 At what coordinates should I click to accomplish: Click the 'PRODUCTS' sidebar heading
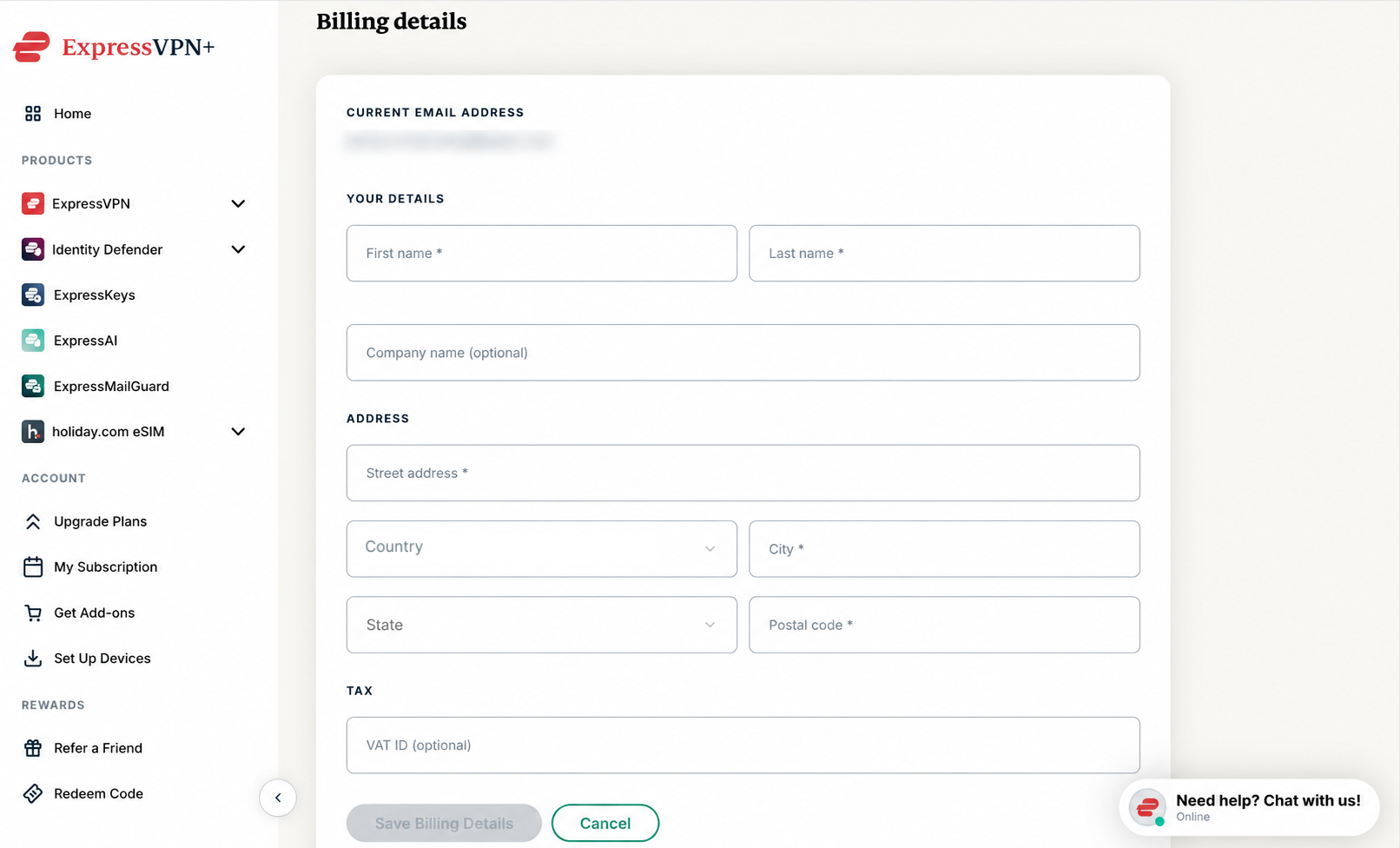[x=56, y=161]
